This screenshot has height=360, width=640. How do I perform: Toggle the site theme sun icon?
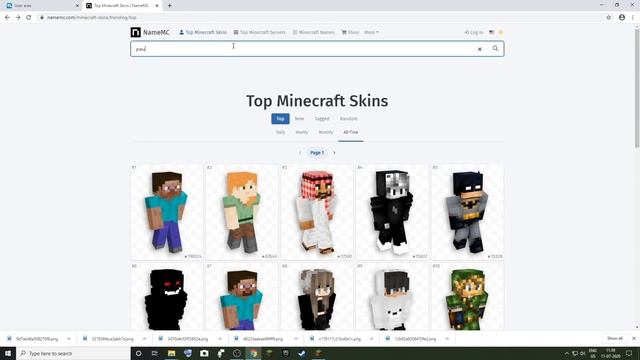point(501,32)
